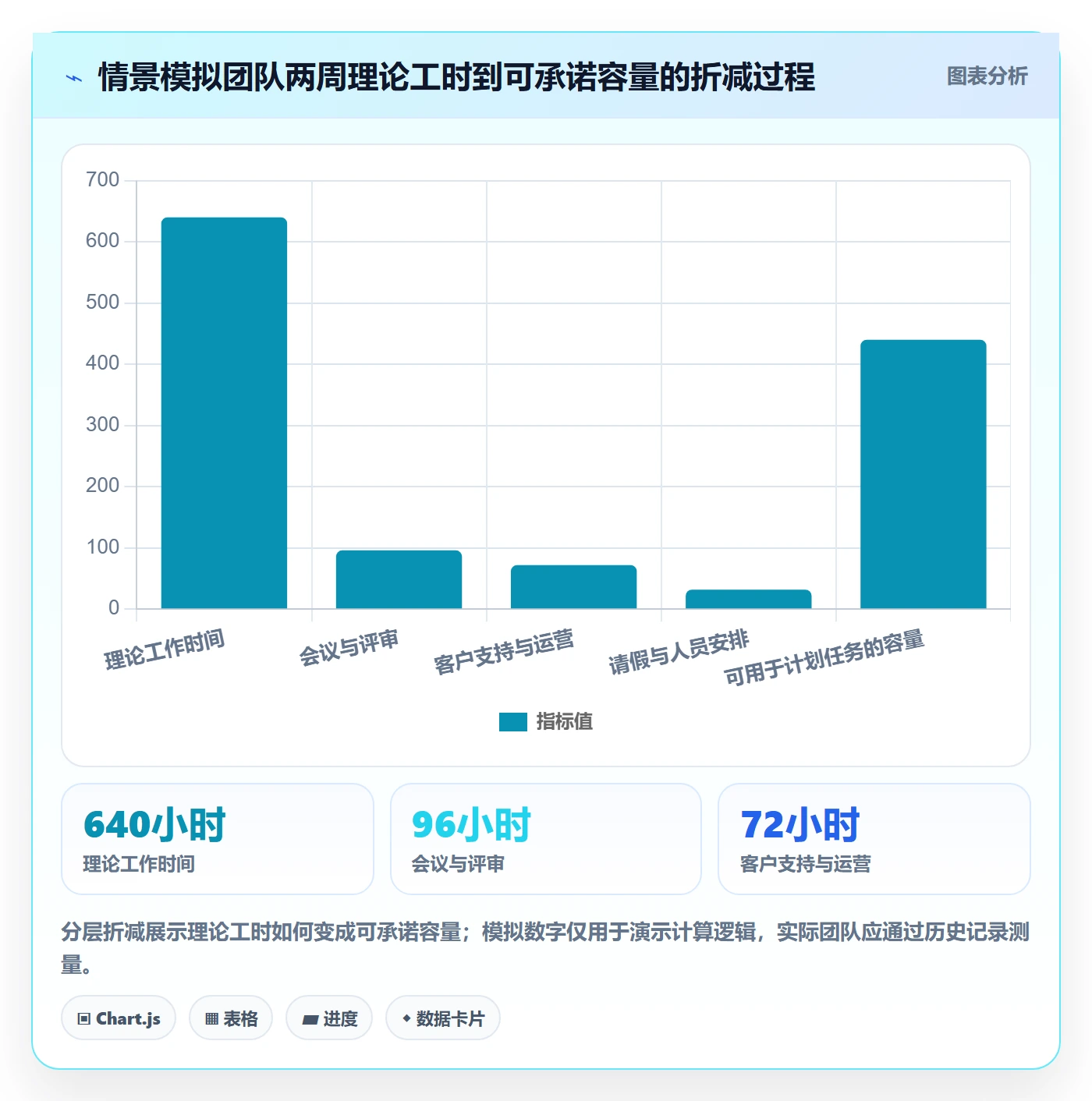Click the 指标值 legend label
The width and height of the screenshot is (1092, 1101).
(x=565, y=722)
